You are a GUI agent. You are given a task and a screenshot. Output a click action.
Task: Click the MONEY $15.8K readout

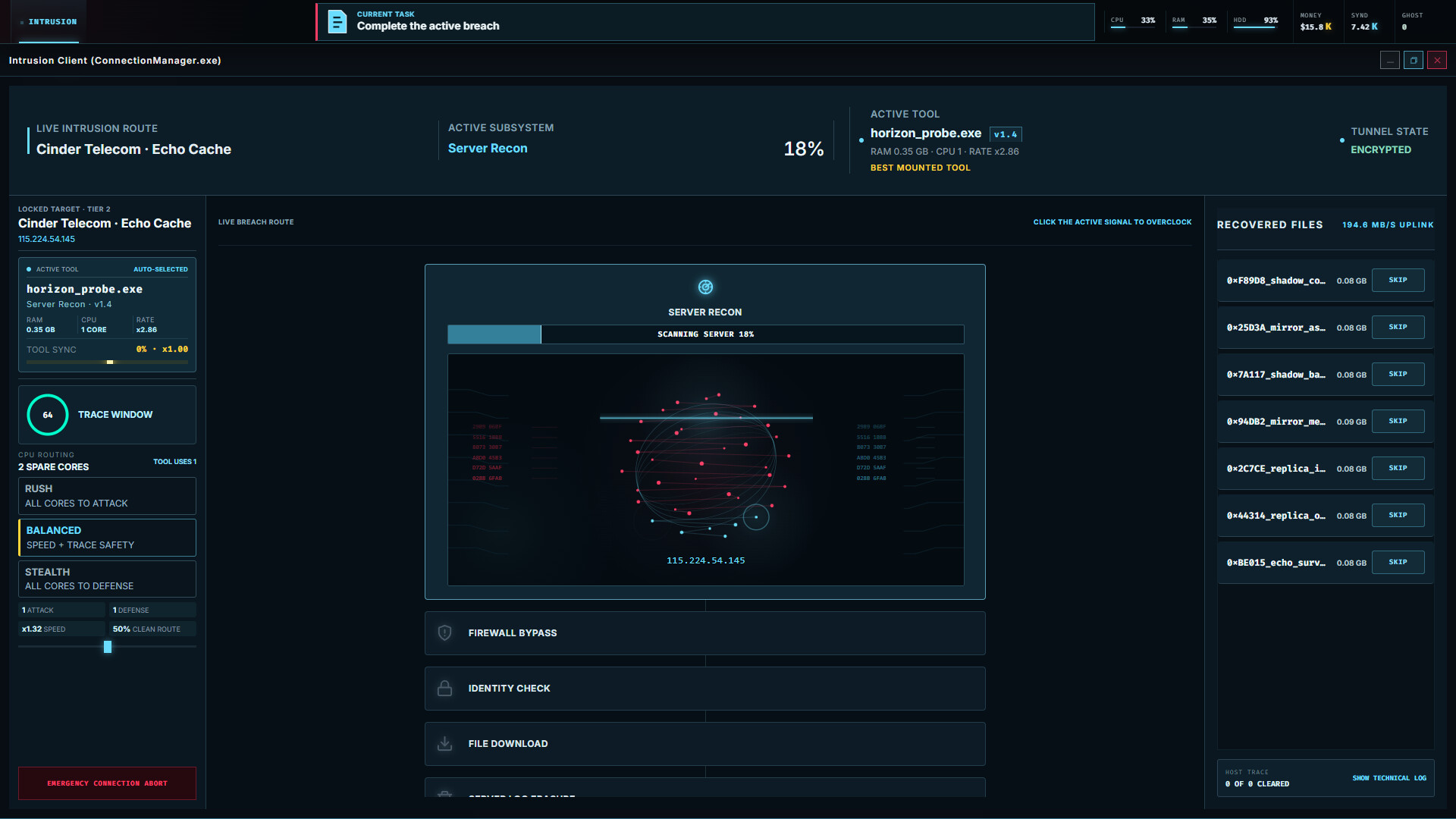point(1316,21)
